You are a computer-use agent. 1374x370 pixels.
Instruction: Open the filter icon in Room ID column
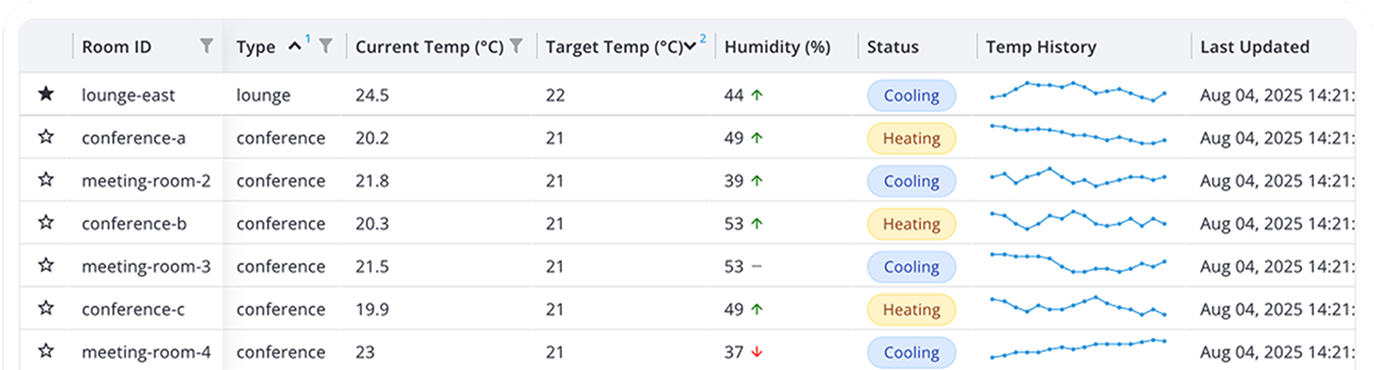(206, 46)
